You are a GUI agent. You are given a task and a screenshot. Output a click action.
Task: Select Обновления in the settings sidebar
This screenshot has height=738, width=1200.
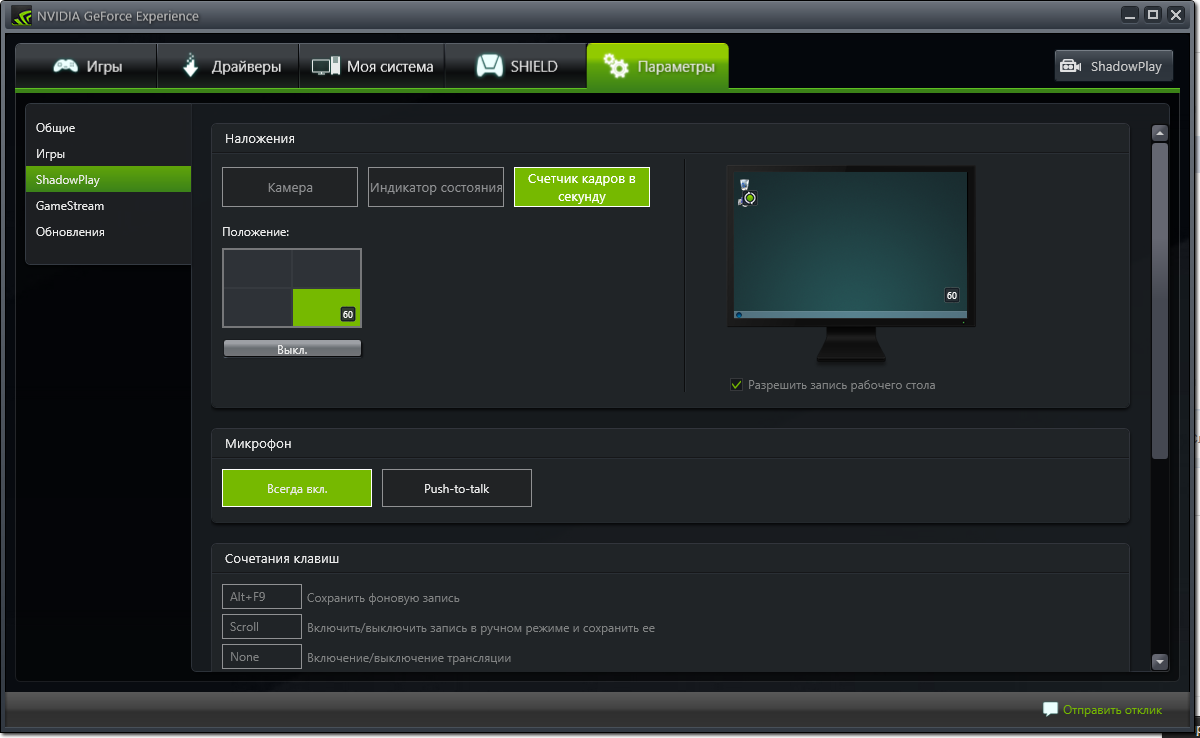108,232
